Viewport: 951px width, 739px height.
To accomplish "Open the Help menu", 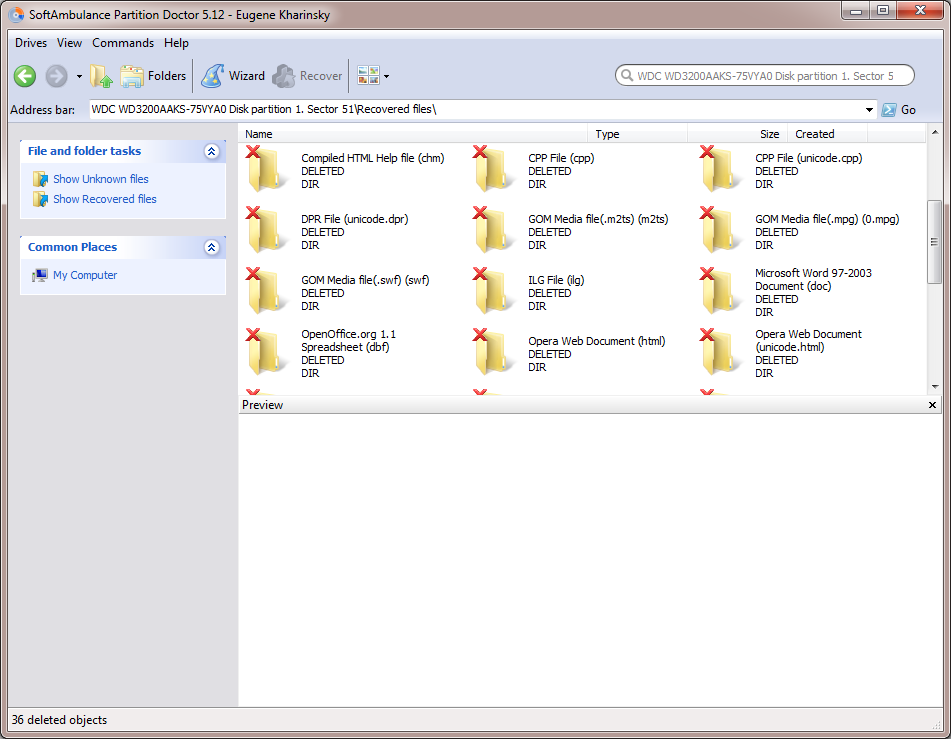I will 176,43.
